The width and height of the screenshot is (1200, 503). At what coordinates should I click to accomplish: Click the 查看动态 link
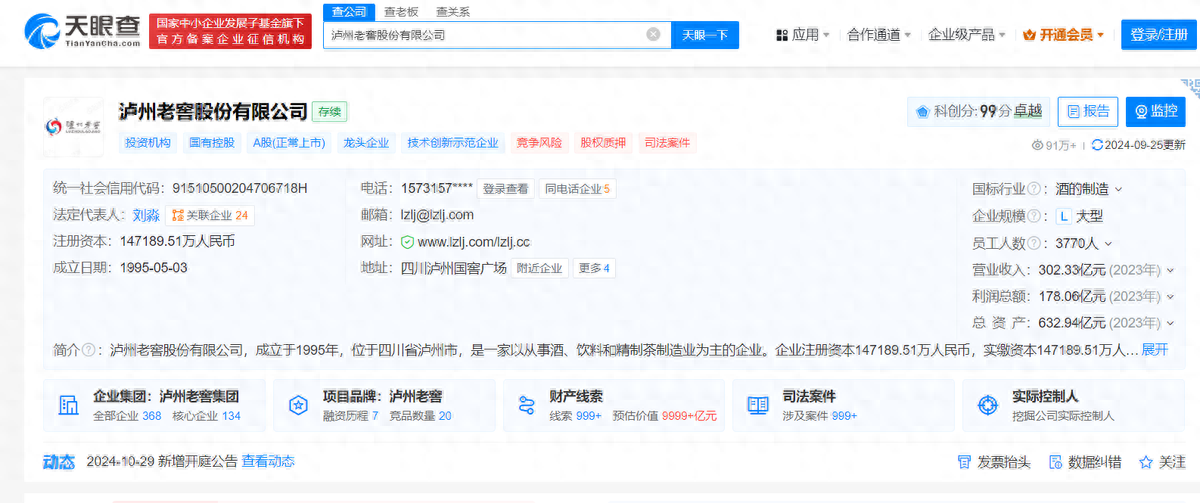pyautogui.click(x=268, y=461)
